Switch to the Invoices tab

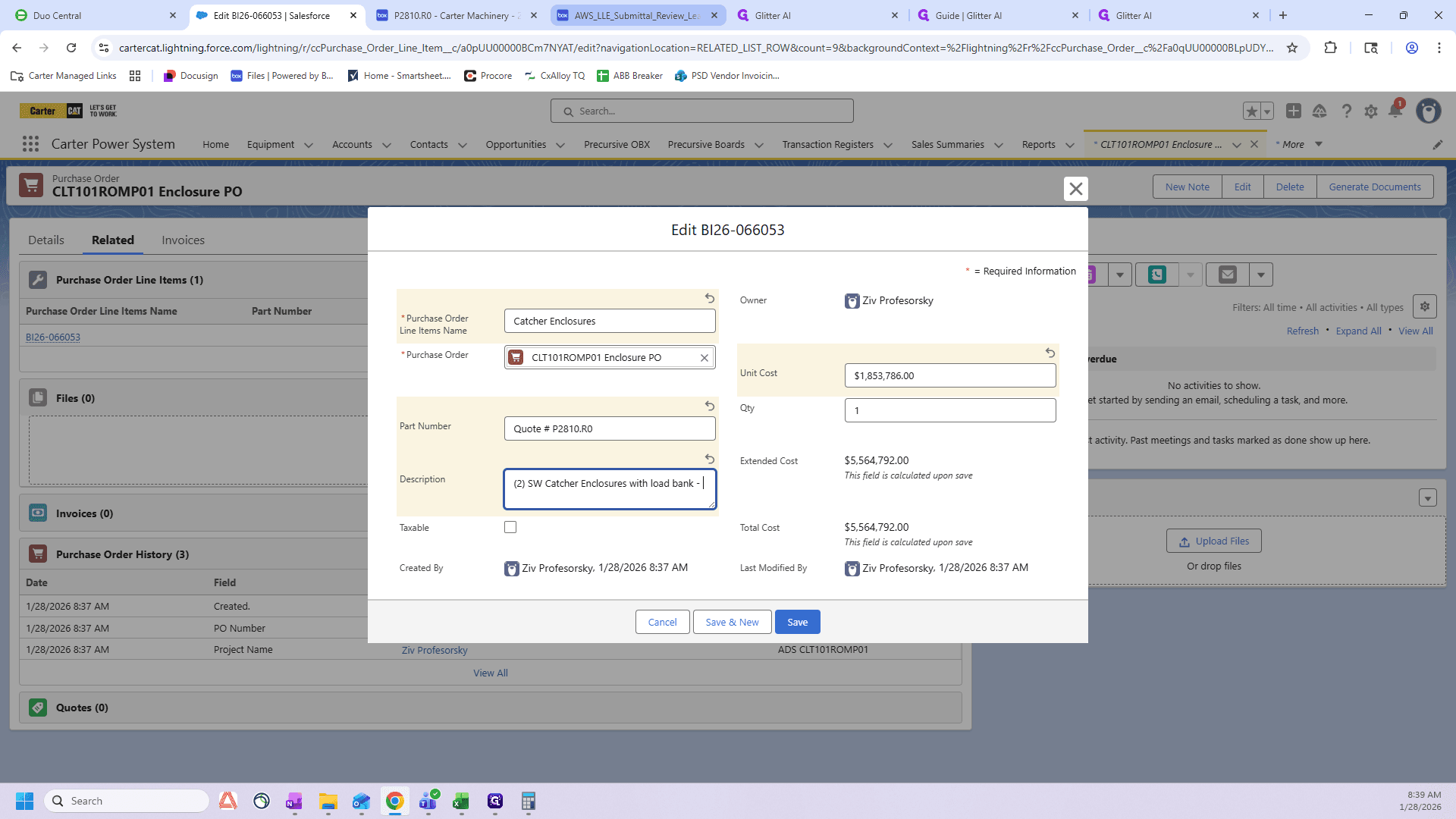point(183,240)
